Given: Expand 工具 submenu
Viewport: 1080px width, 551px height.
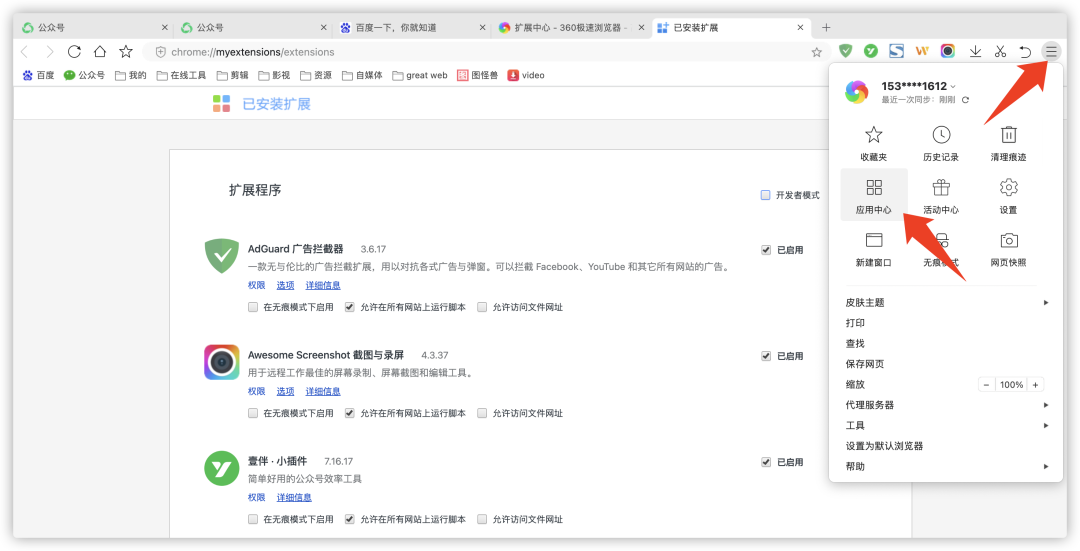Looking at the screenshot, I should (946, 426).
